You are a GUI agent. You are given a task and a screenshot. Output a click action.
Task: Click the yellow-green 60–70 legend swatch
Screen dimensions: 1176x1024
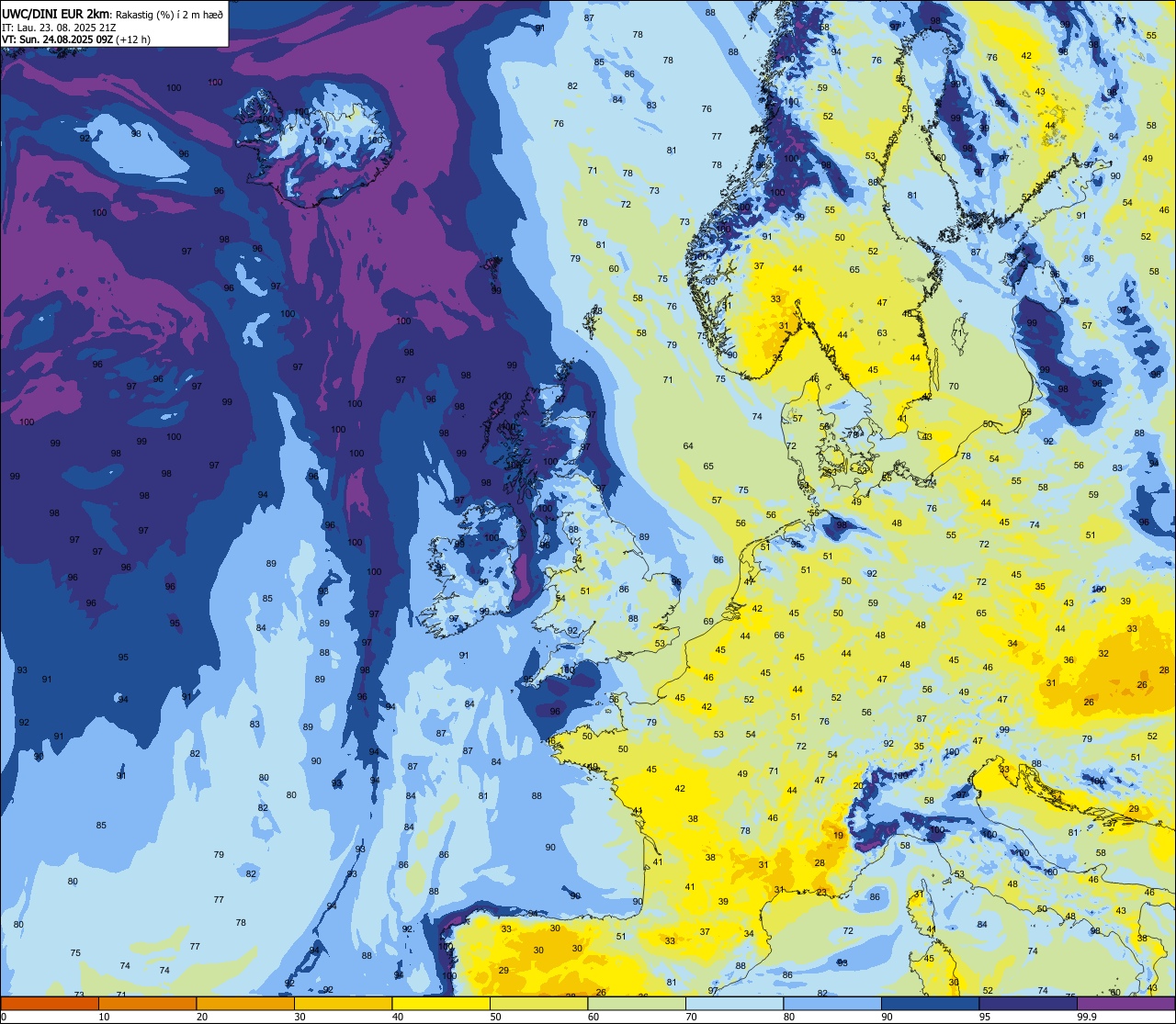[x=637, y=1004]
